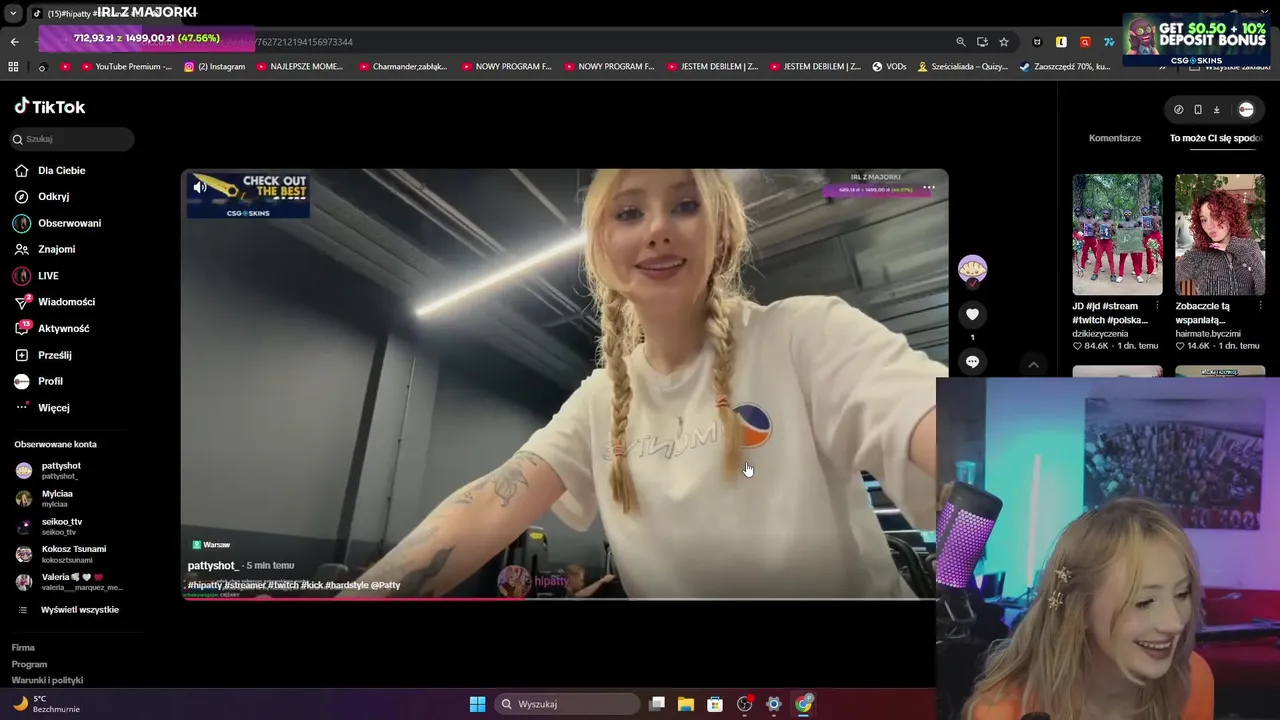Switch to Komentarze tab
The width and height of the screenshot is (1280, 720).
pyautogui.click(x=1114, y=138)
